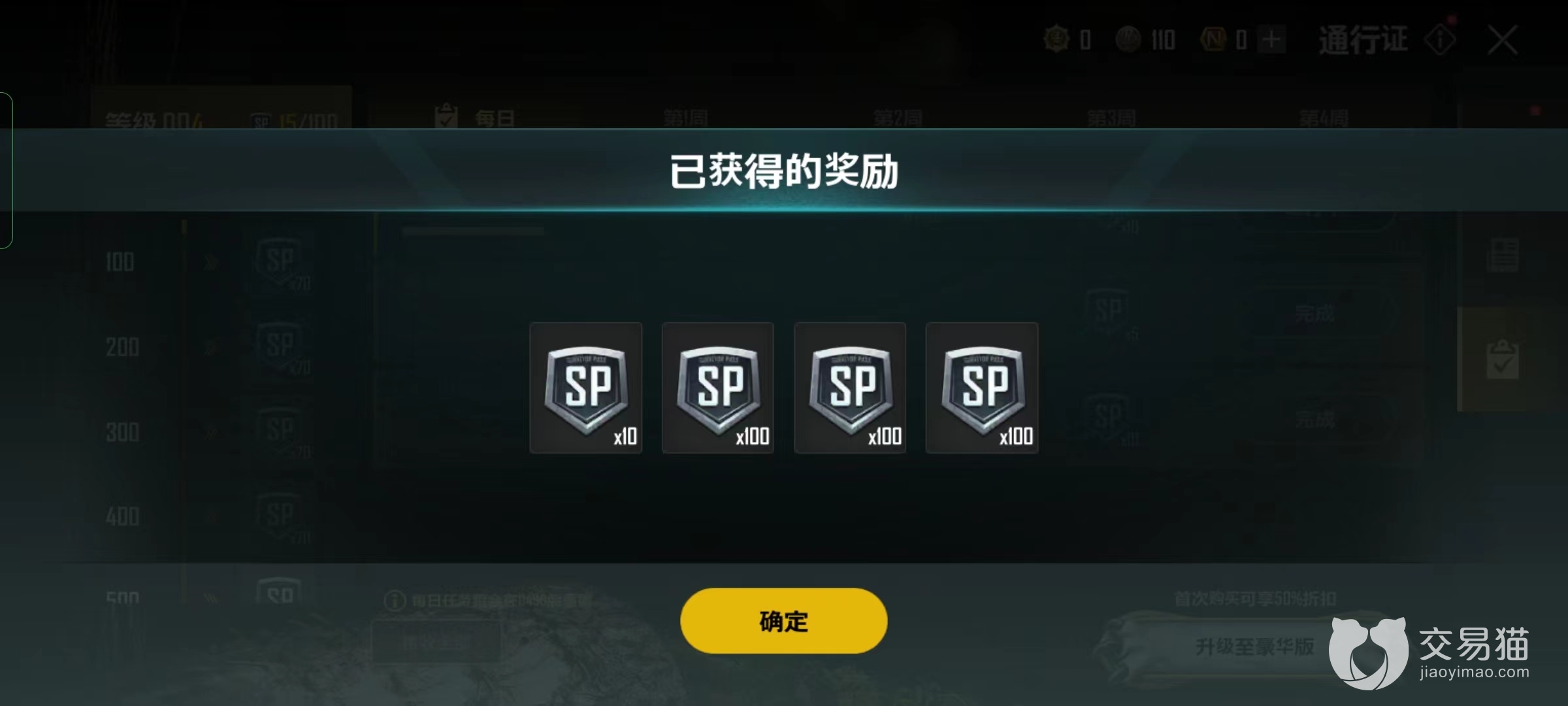Open the list sidebar icon on right
Image resolution: width=1568 pixels, height=706 pixels.
coord(1503,256)
